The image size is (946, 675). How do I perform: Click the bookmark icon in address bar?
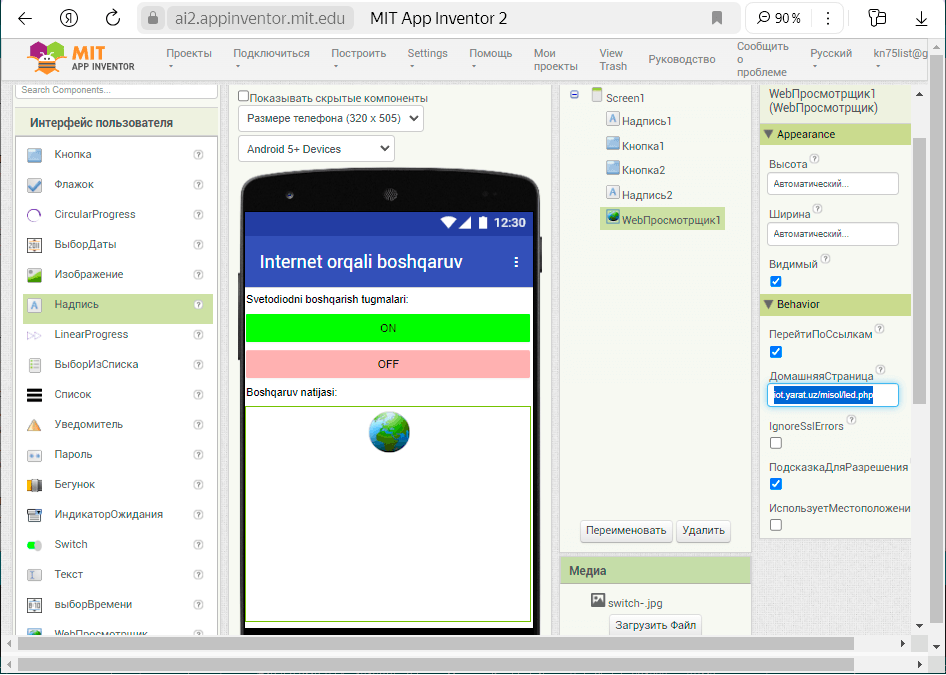pyautogui.click(x=717, y=18)
